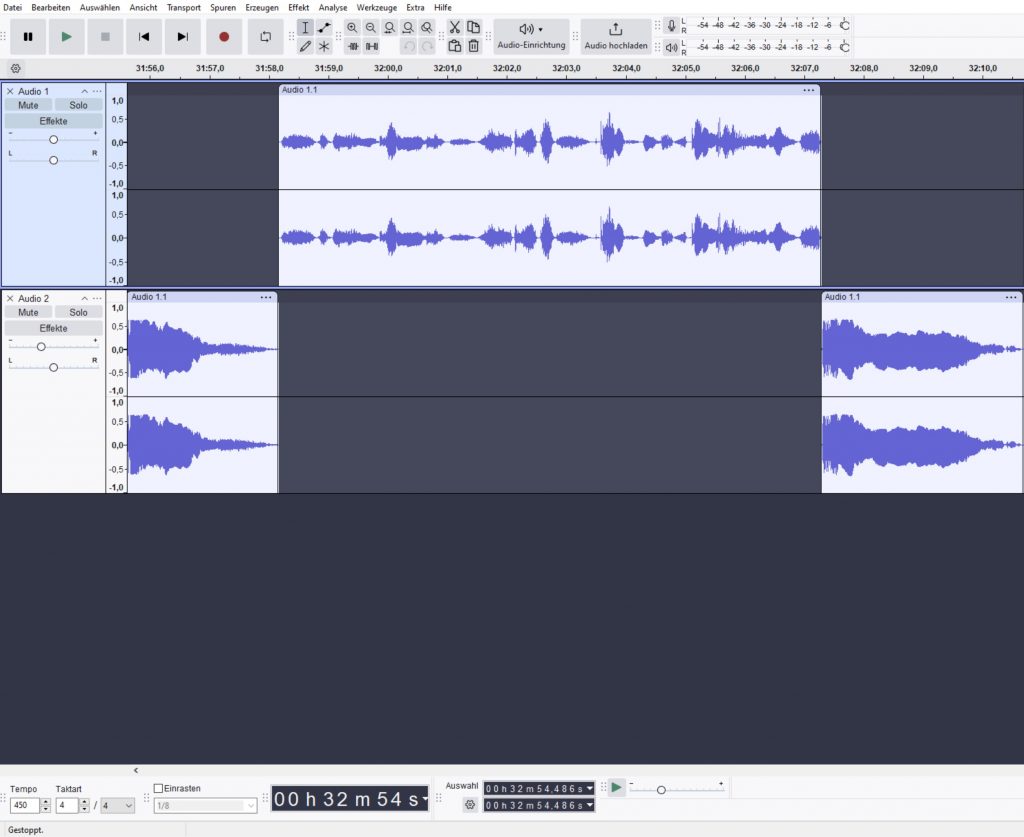Viewport: 1024px width, 837px height.
Task: Select the Draw pencil tool
Action: [305, 46]
